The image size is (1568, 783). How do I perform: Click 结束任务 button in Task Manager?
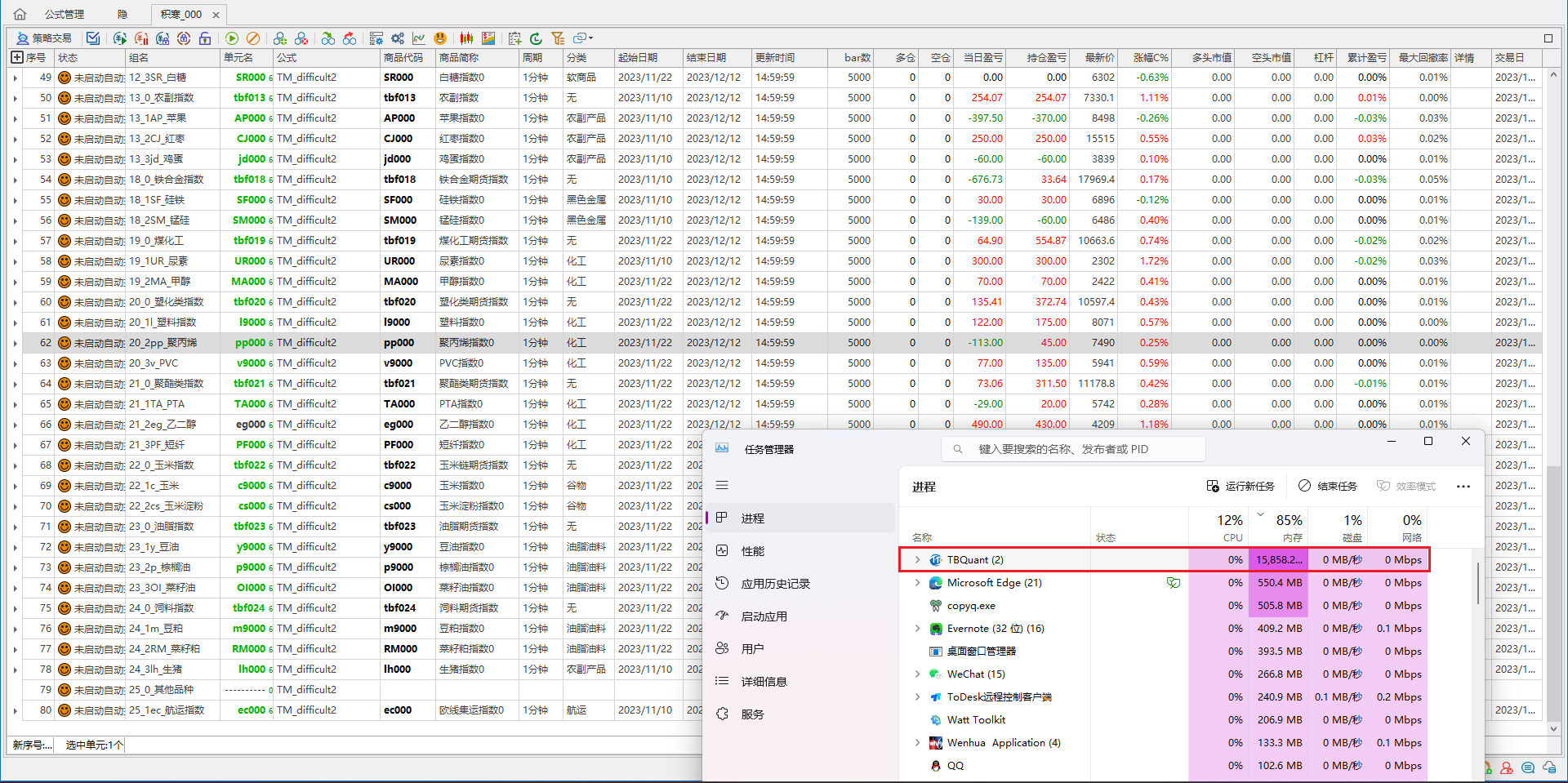(1328, 486)
